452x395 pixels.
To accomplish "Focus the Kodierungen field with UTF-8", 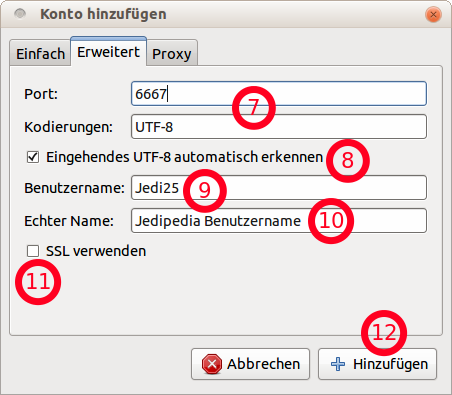I will click(x=279, y=127).
